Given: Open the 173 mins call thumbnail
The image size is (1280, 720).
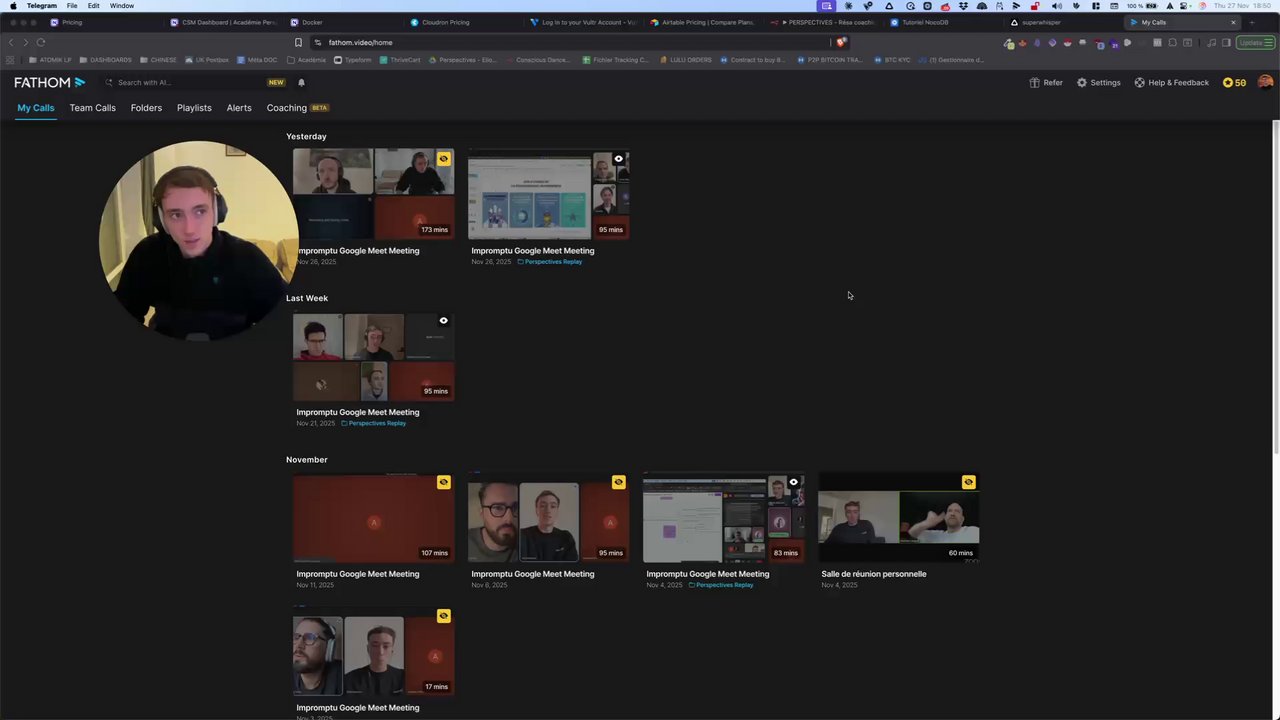Looking at the screenshot, I should click(373, 193).
